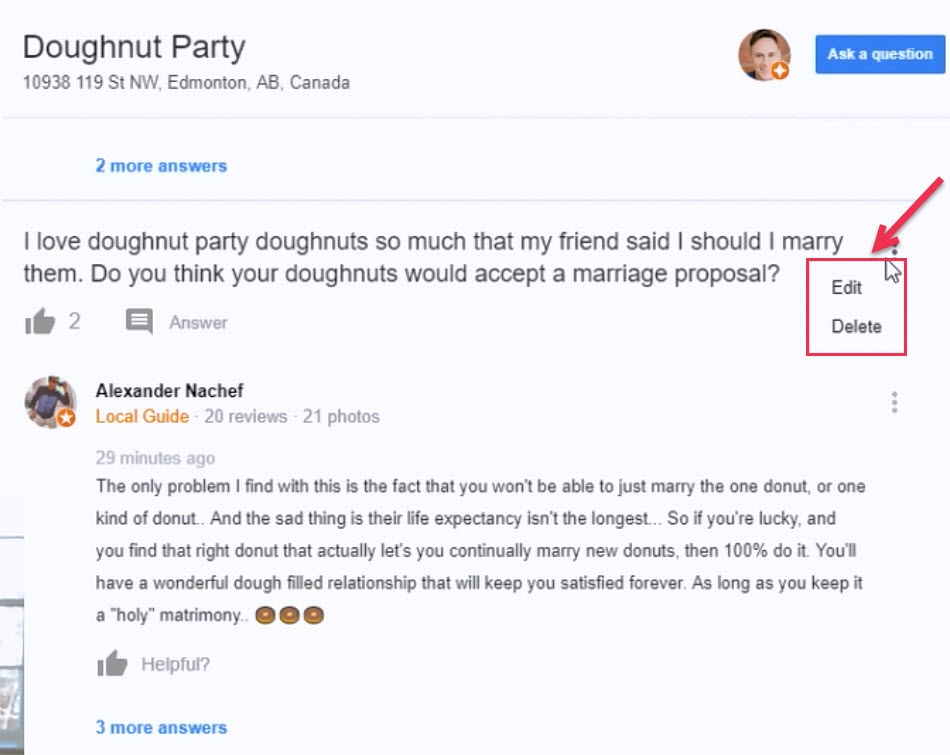Click the 21 photos text
The image size is (950, 755).
click(341, 416)
